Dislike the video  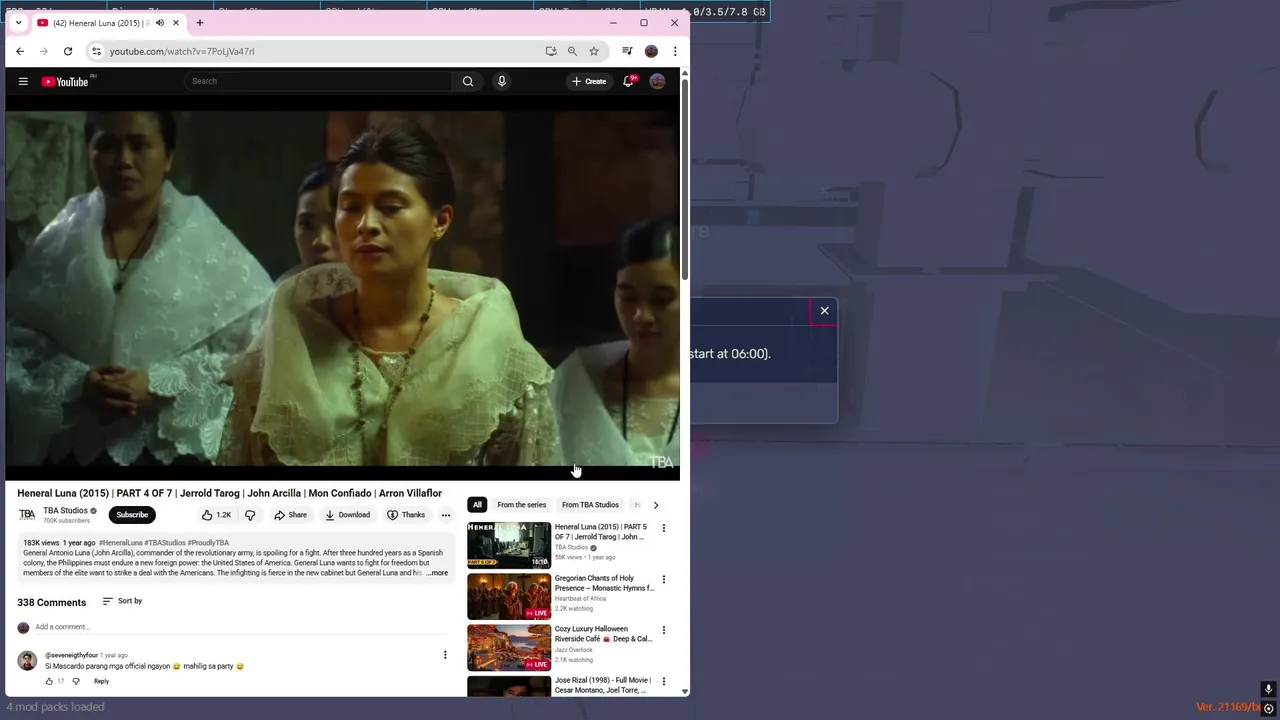pos(250,515)
